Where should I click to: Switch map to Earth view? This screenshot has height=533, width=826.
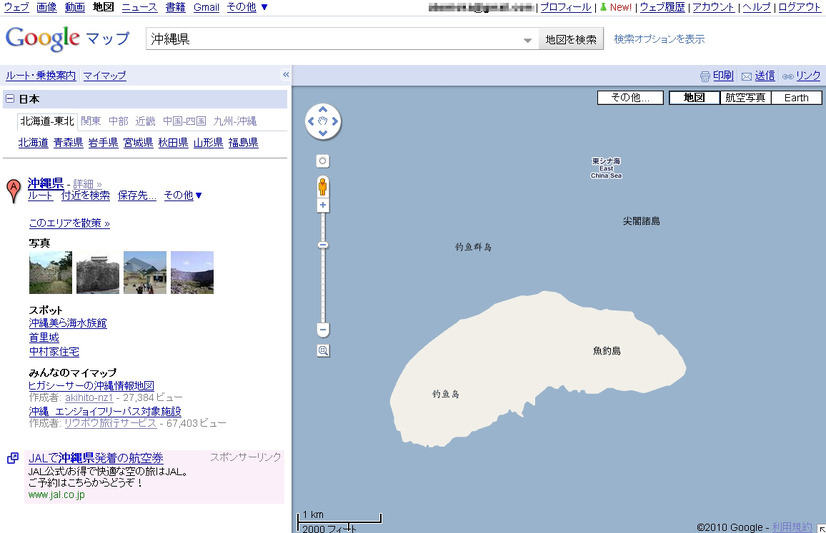[796, 98]
